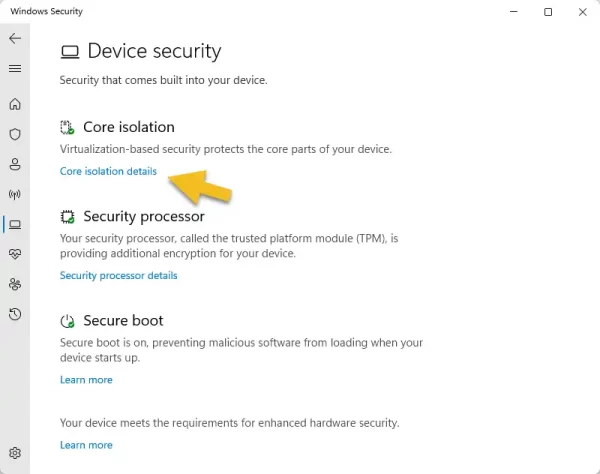Click the Device security title laptop icon

(x=70, y=52)
